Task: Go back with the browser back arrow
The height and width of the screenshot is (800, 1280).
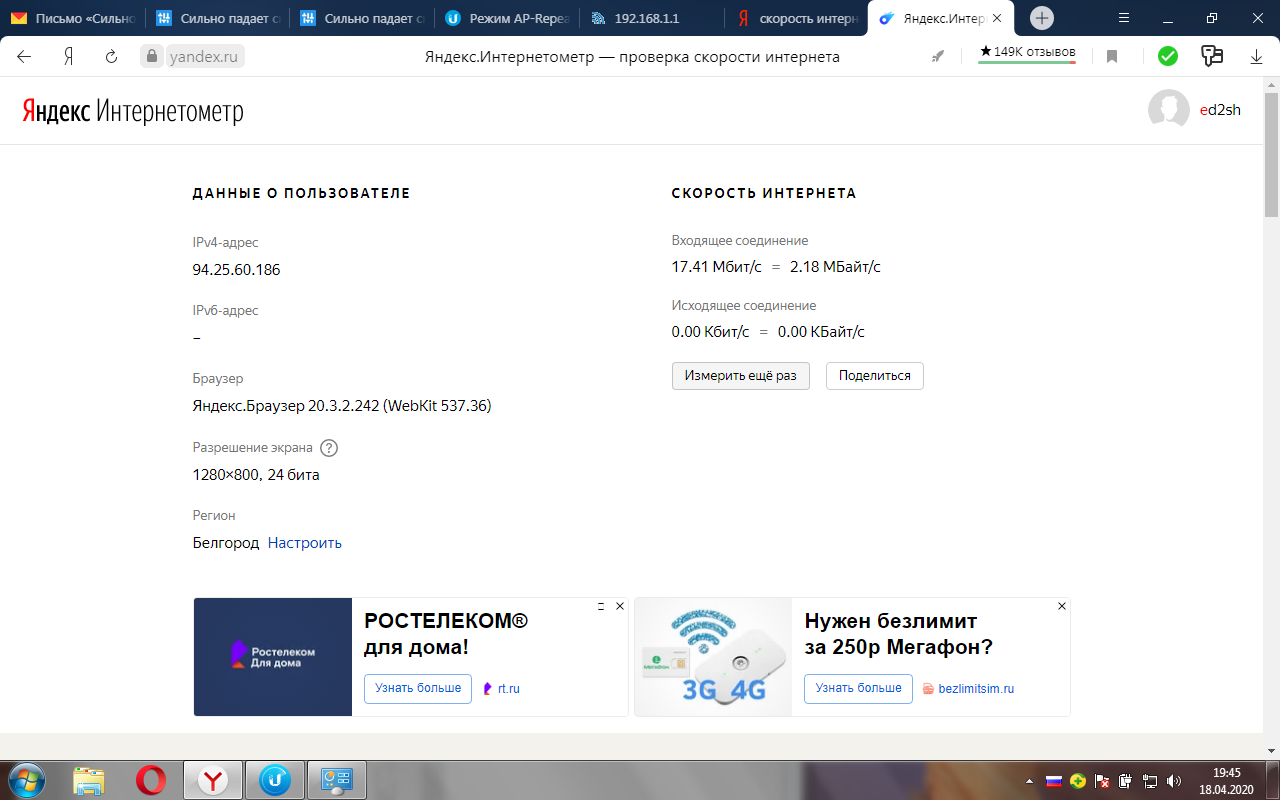Action: click(x=24, y=57)
